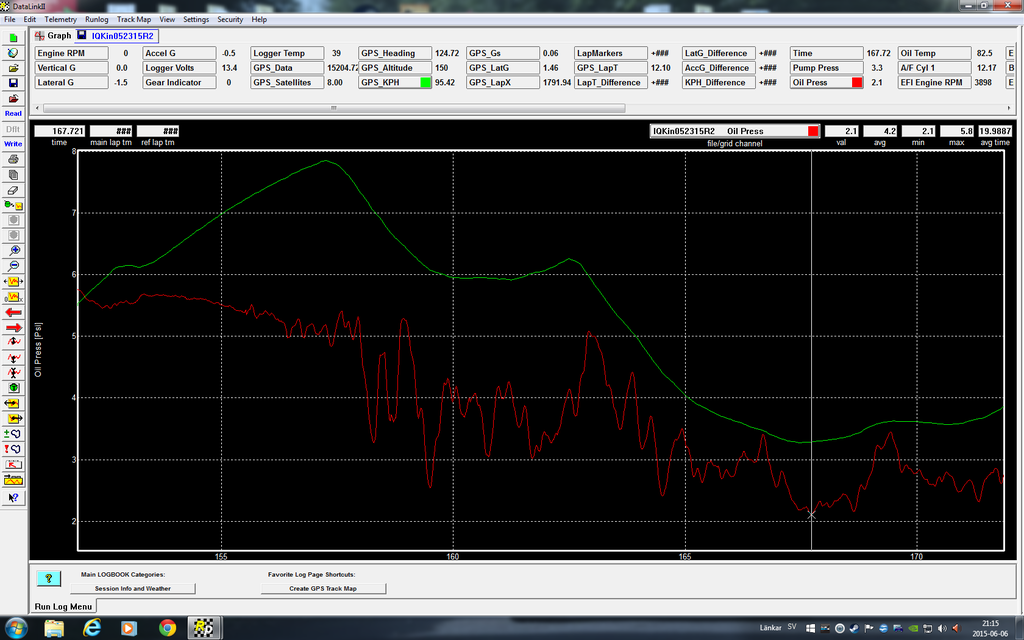
Task: Click the zoom in magnifier icon
Action: pos(14,251)
